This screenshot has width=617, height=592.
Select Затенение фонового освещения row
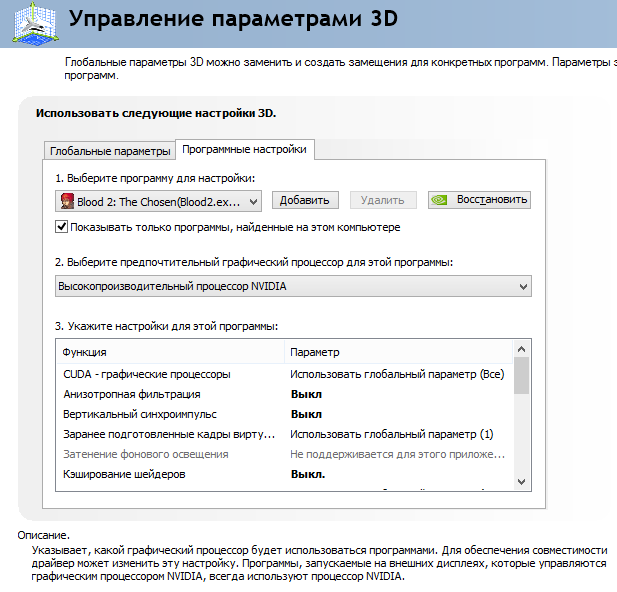(284, 454)
